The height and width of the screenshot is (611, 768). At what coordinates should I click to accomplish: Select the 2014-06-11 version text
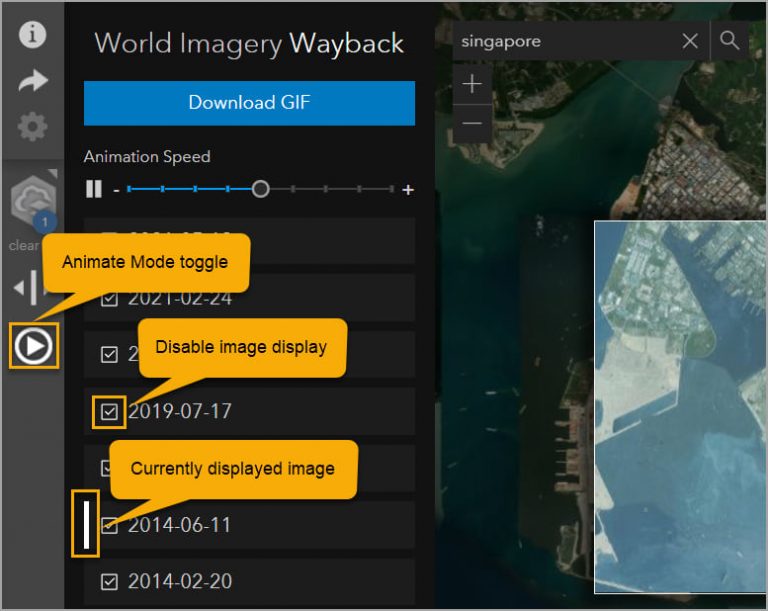click(179, 525)
